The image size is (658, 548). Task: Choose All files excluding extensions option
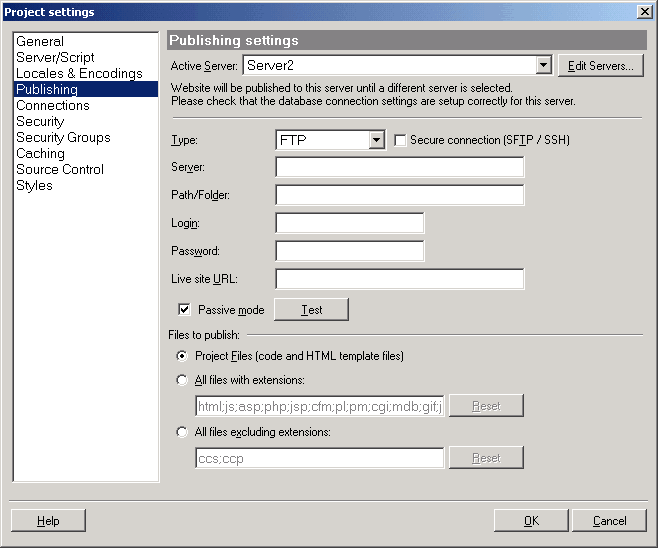point(181,432)
